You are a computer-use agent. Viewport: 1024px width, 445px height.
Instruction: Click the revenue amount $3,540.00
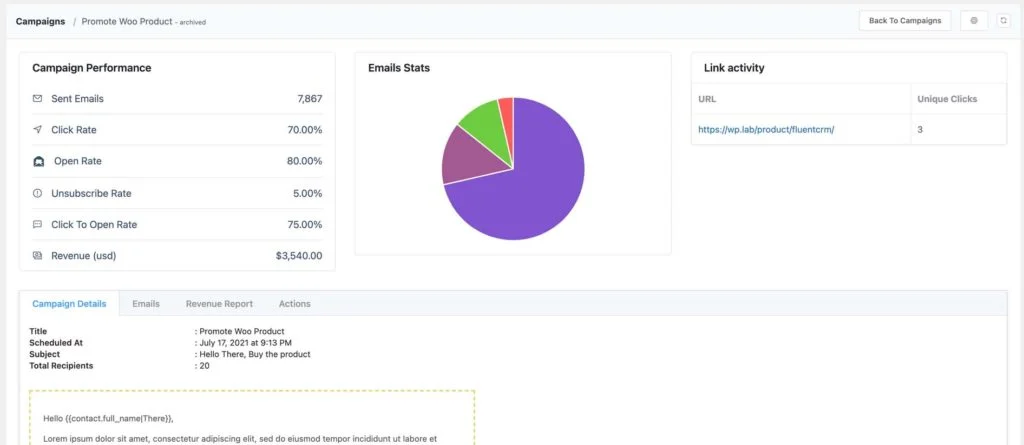(299, 255)
